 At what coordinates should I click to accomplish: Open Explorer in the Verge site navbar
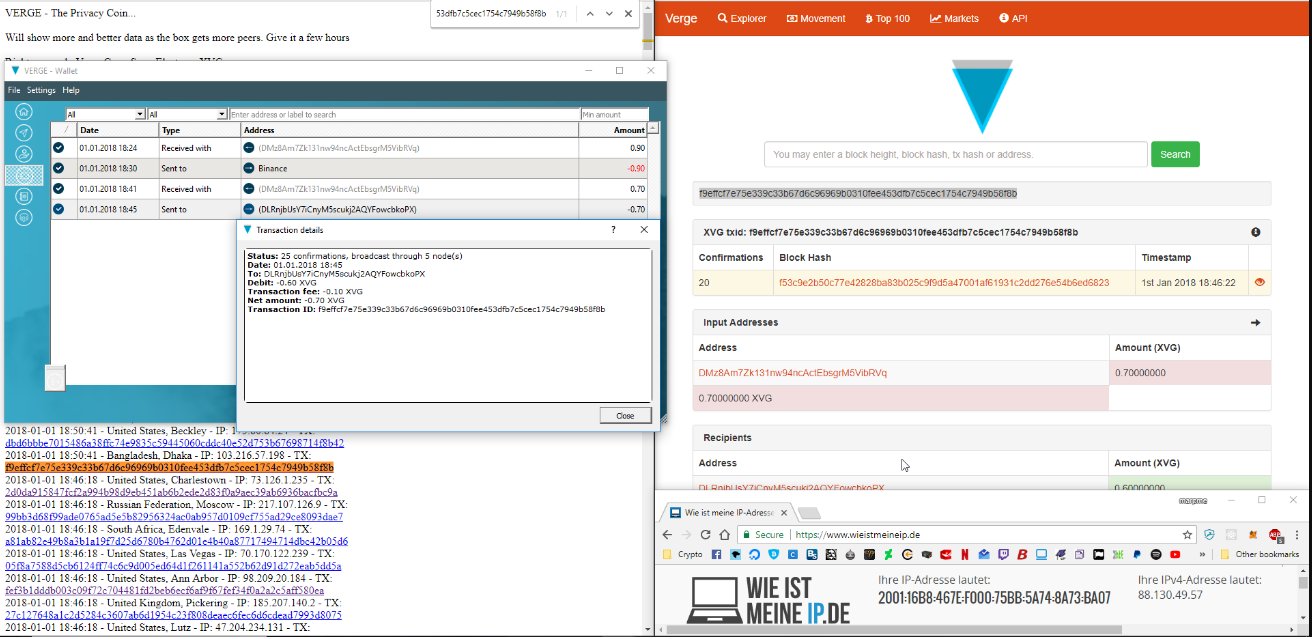coord(742,18)
